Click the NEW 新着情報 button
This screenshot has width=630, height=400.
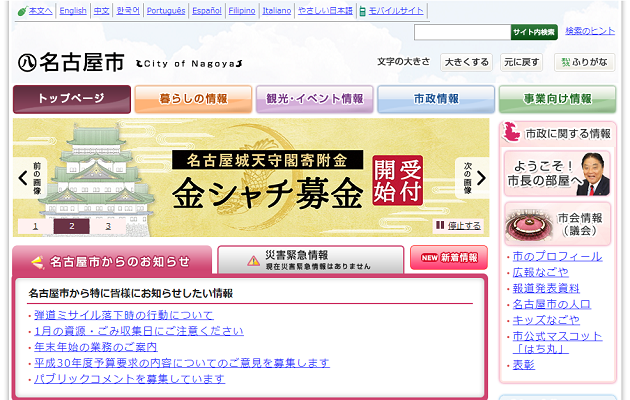point(449,257)
